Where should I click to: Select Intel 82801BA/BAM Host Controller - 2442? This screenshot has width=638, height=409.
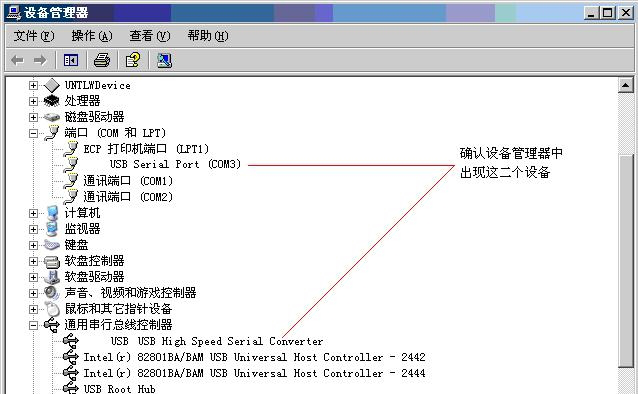254,357
